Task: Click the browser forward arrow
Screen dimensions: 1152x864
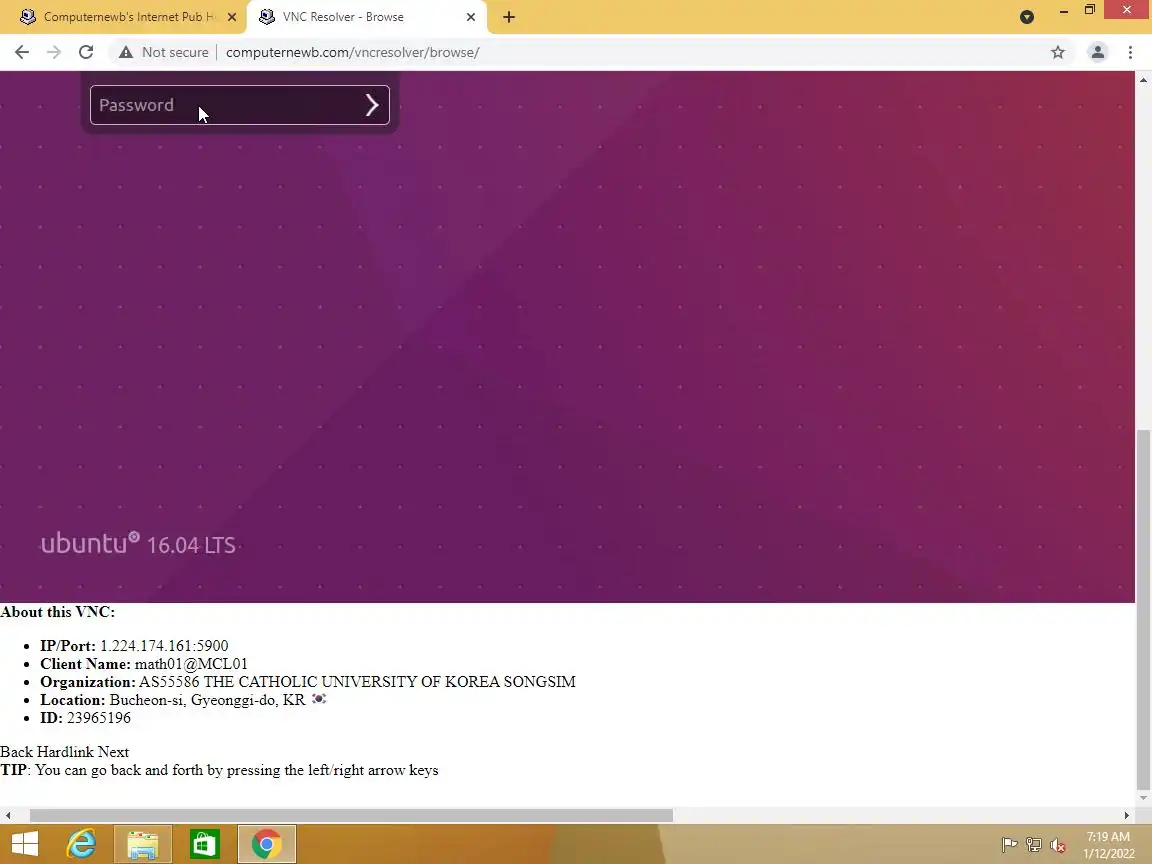Action: coord(54,52)
